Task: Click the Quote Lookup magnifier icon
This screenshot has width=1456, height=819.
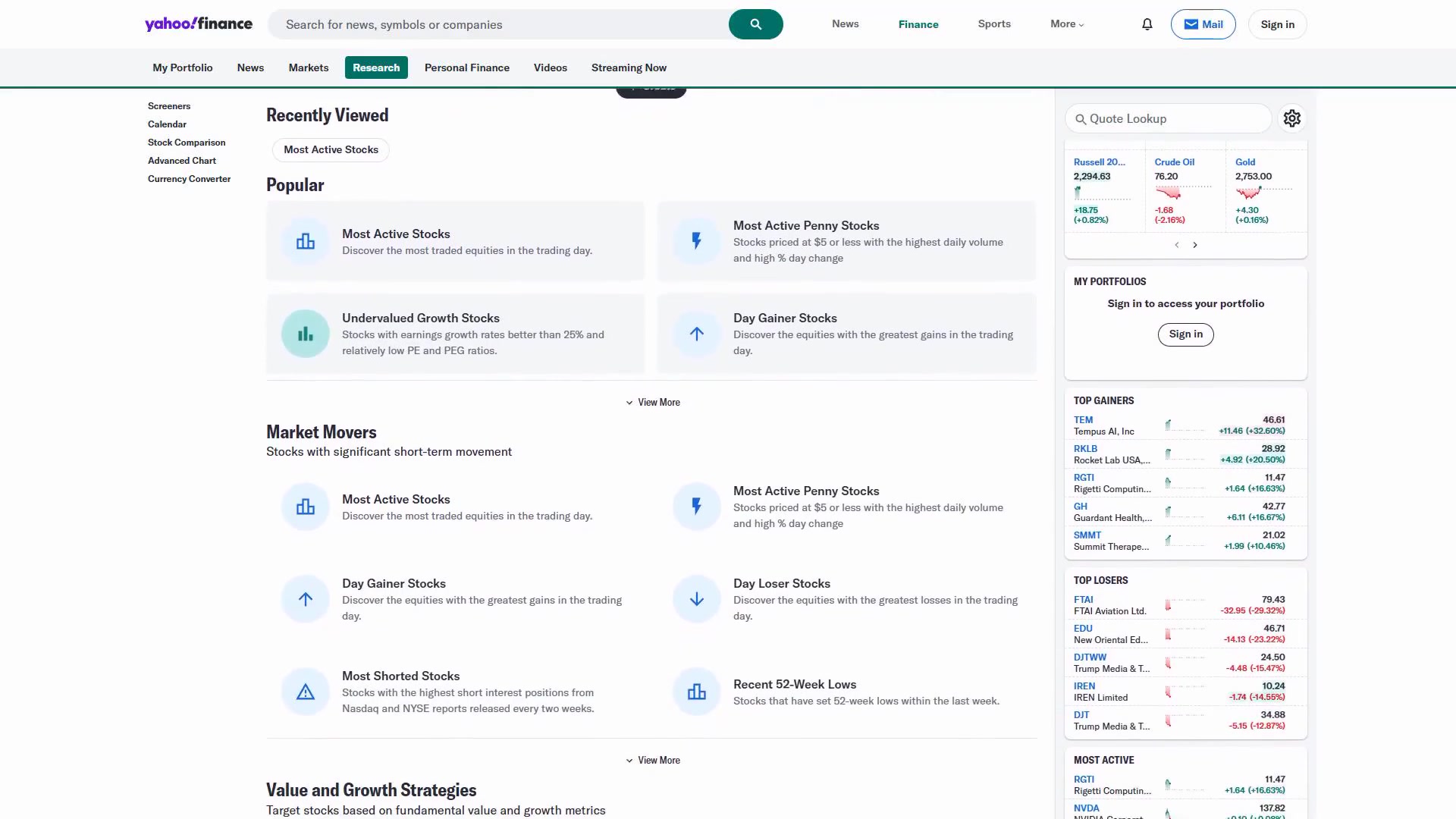Action: pos(1081,119)
